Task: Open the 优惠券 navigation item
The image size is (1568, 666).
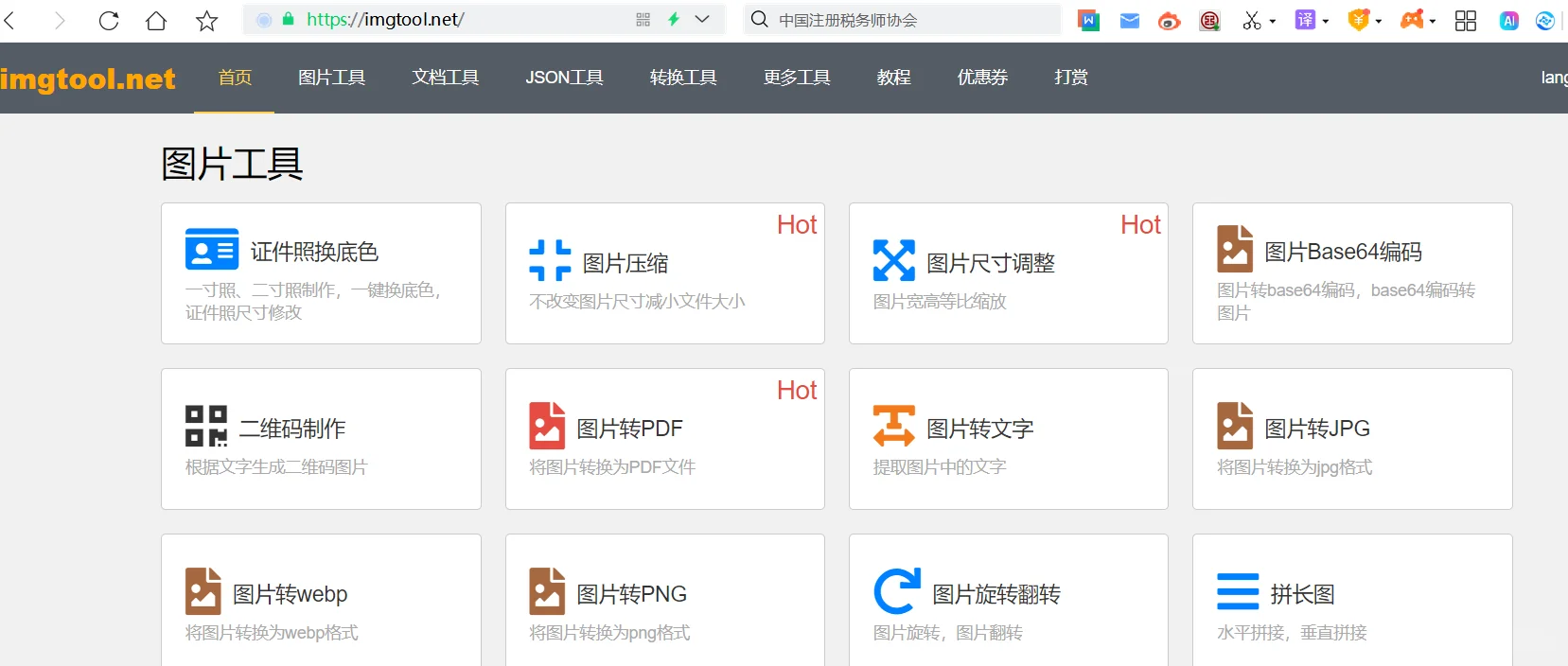Action: point(982,78)
